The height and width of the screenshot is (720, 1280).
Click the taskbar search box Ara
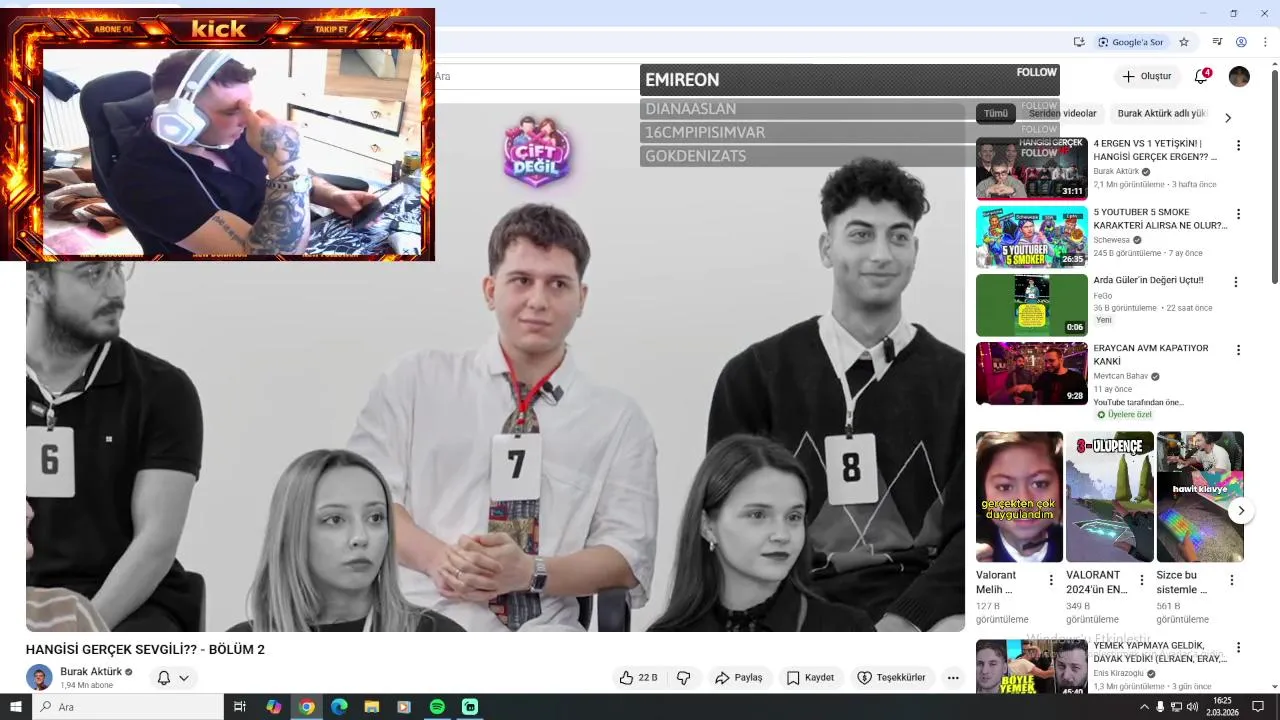click(128, 707)
